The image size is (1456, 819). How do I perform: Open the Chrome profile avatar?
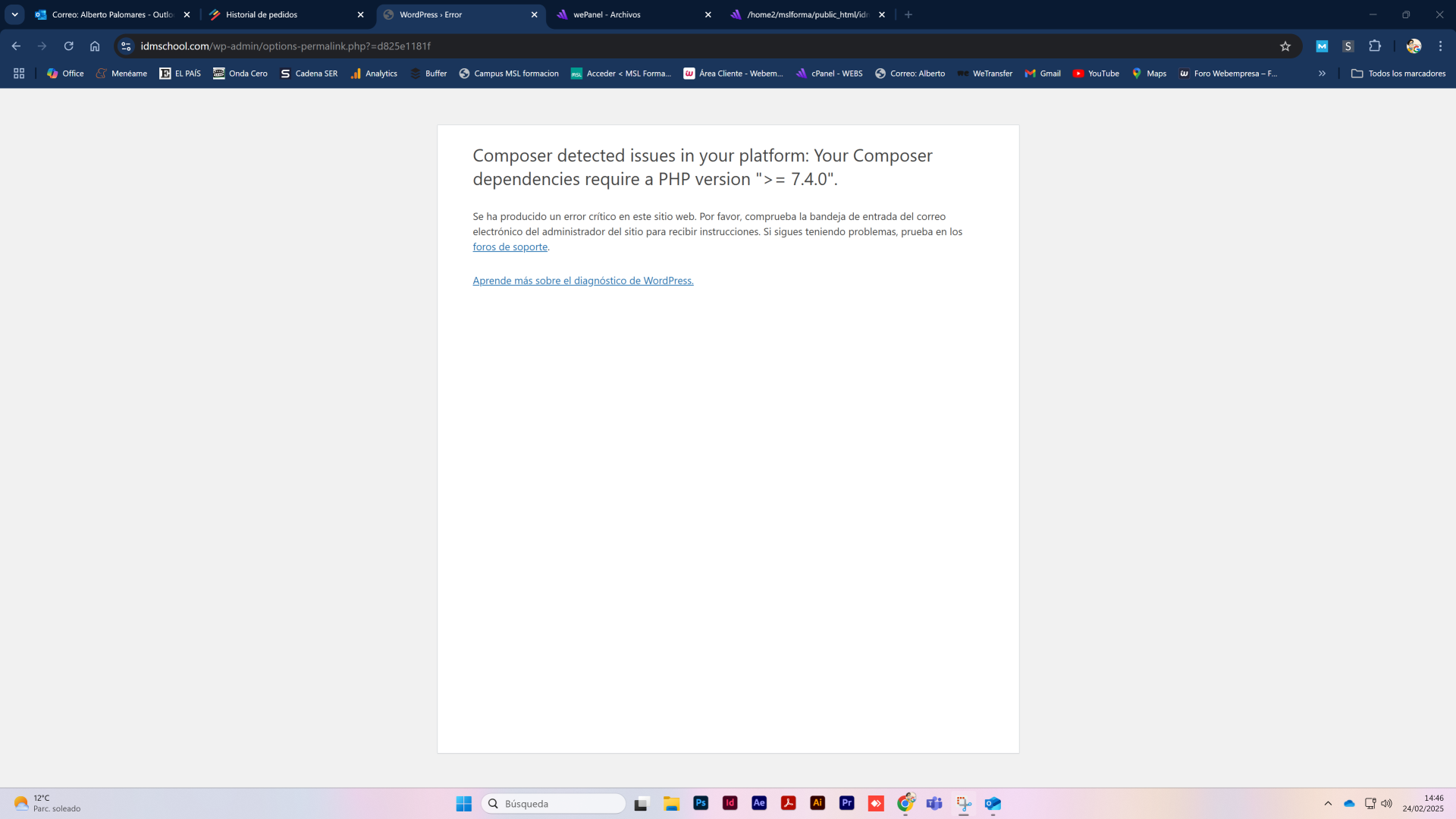[x=1414, y=46]
